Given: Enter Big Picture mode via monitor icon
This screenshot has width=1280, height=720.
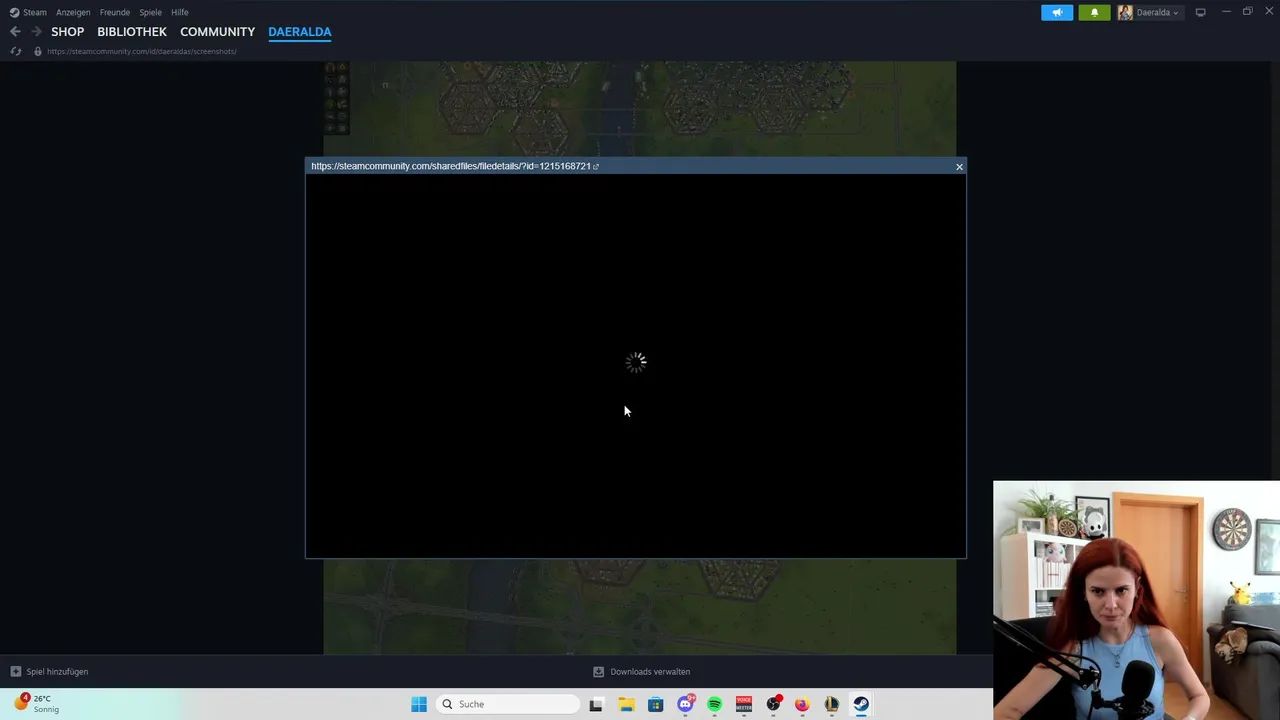Looking at the screenshot, I should coord(1201,12).
